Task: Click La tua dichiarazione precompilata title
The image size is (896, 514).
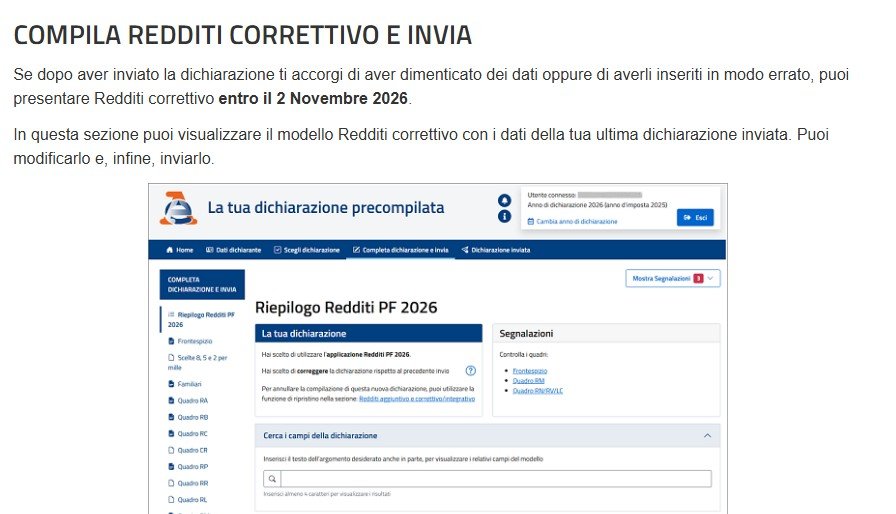Action: click(x=326, y=208)
